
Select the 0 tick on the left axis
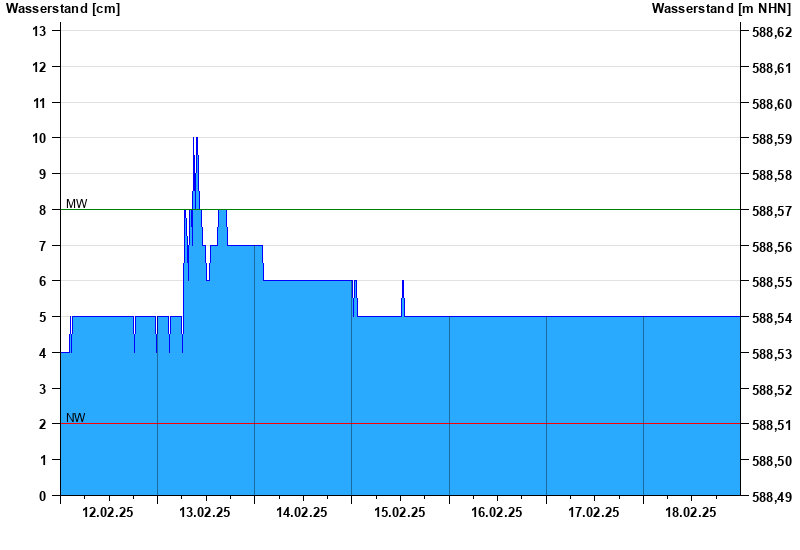click(x=43, y=496)
